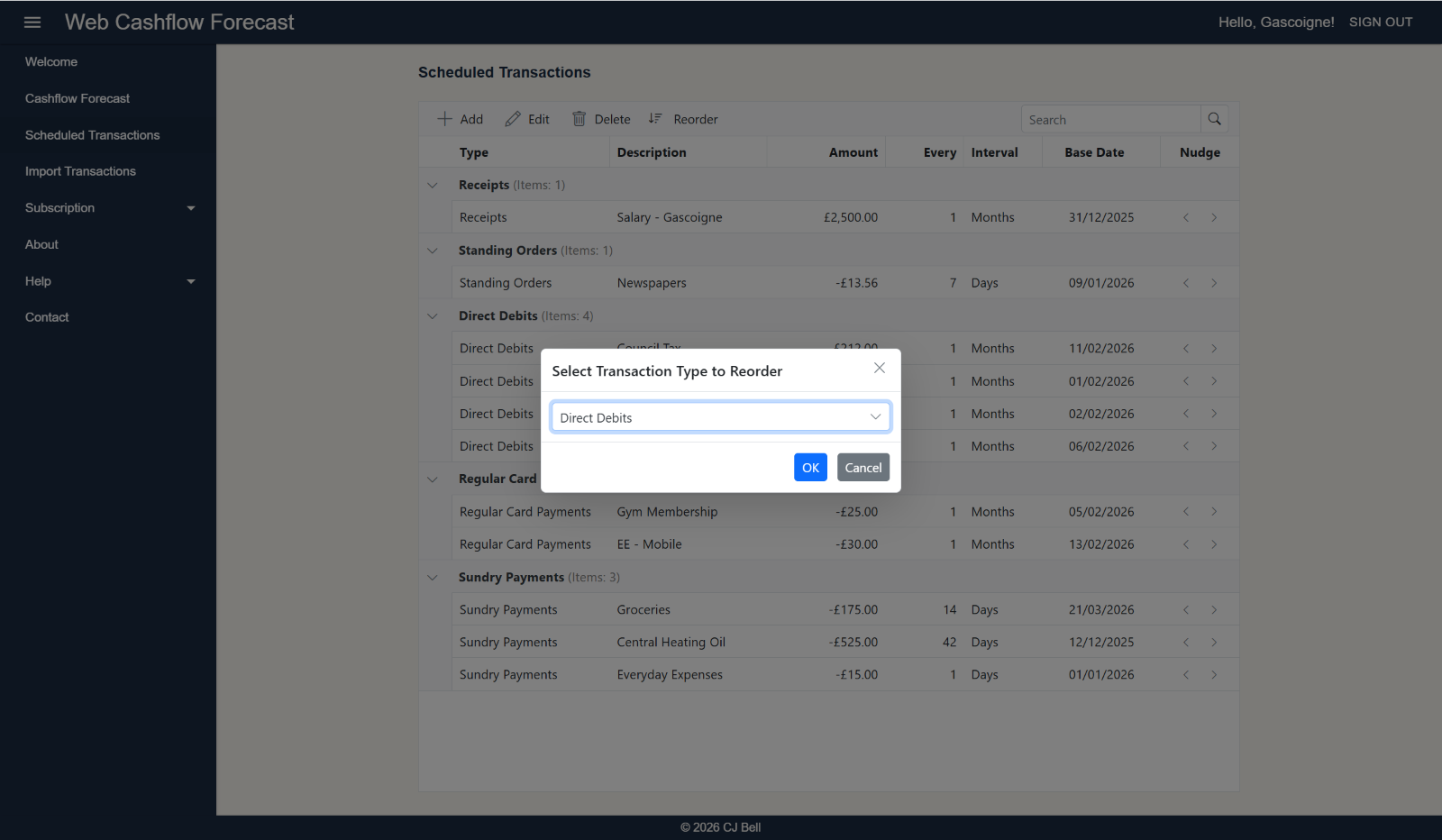Close the reorder dialog with X
The height and width of the screenshot is (840, 1442).
880,368
